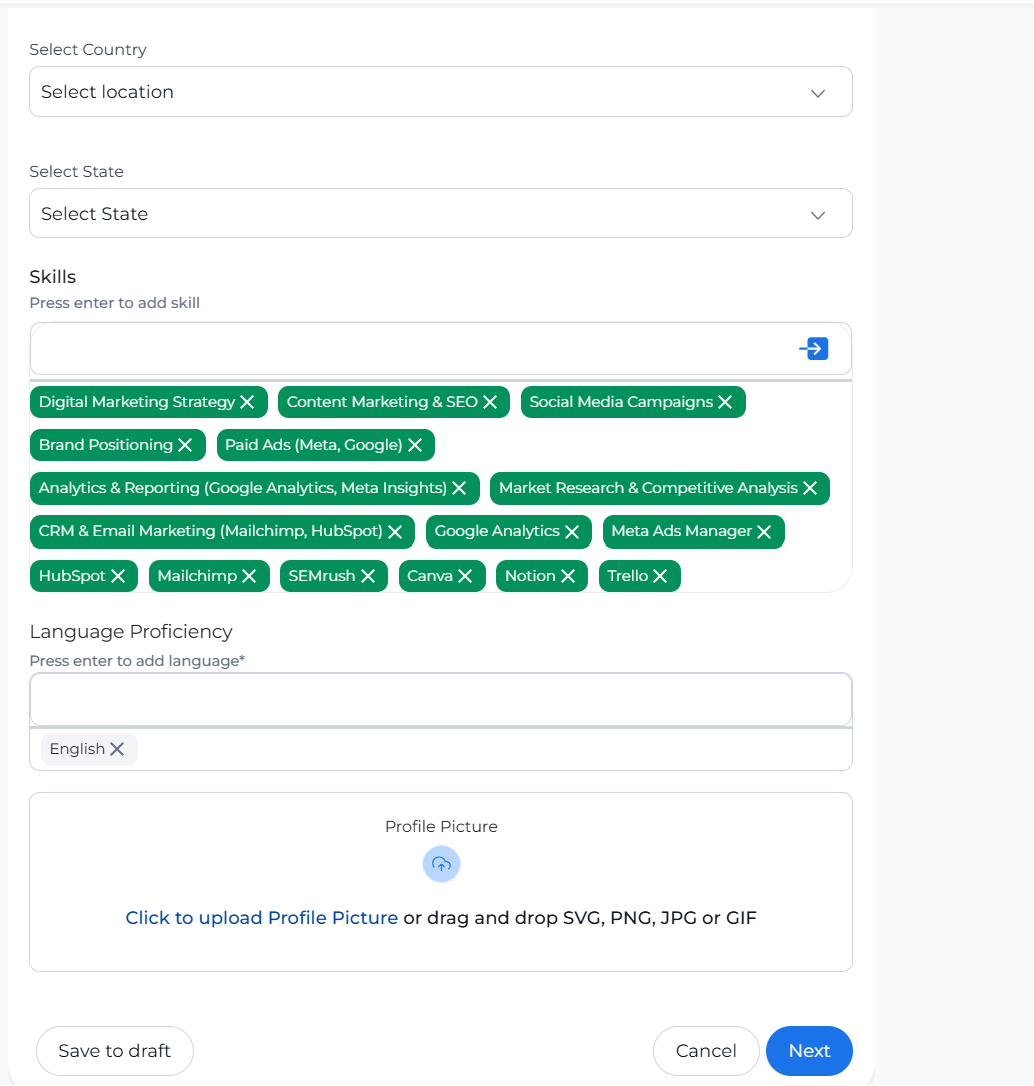Click Save to draft
Screen dimensions: 1034x1086
click(x=115, y=1051)
